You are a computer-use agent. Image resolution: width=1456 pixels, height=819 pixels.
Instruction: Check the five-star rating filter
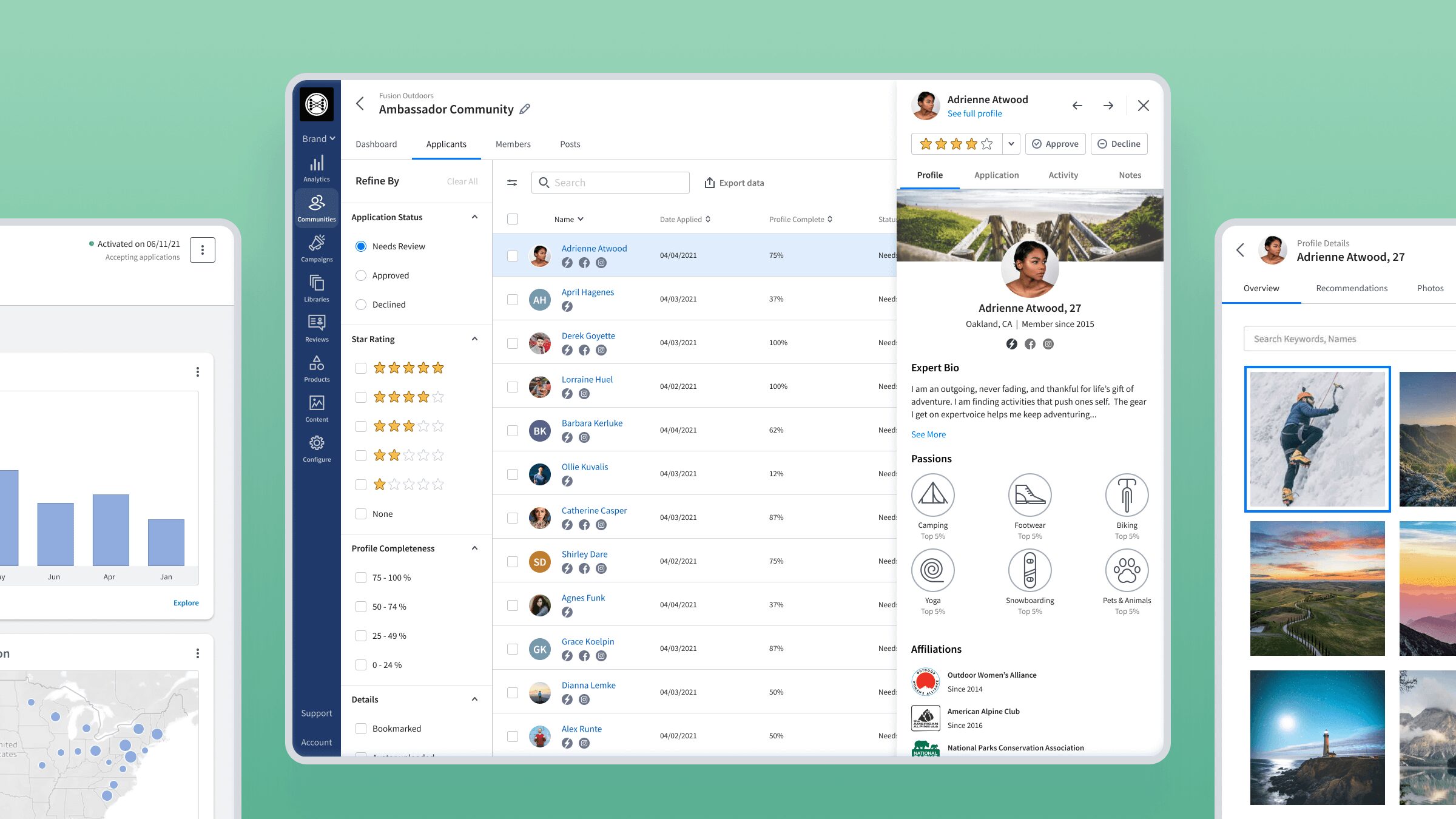(361, 368)
